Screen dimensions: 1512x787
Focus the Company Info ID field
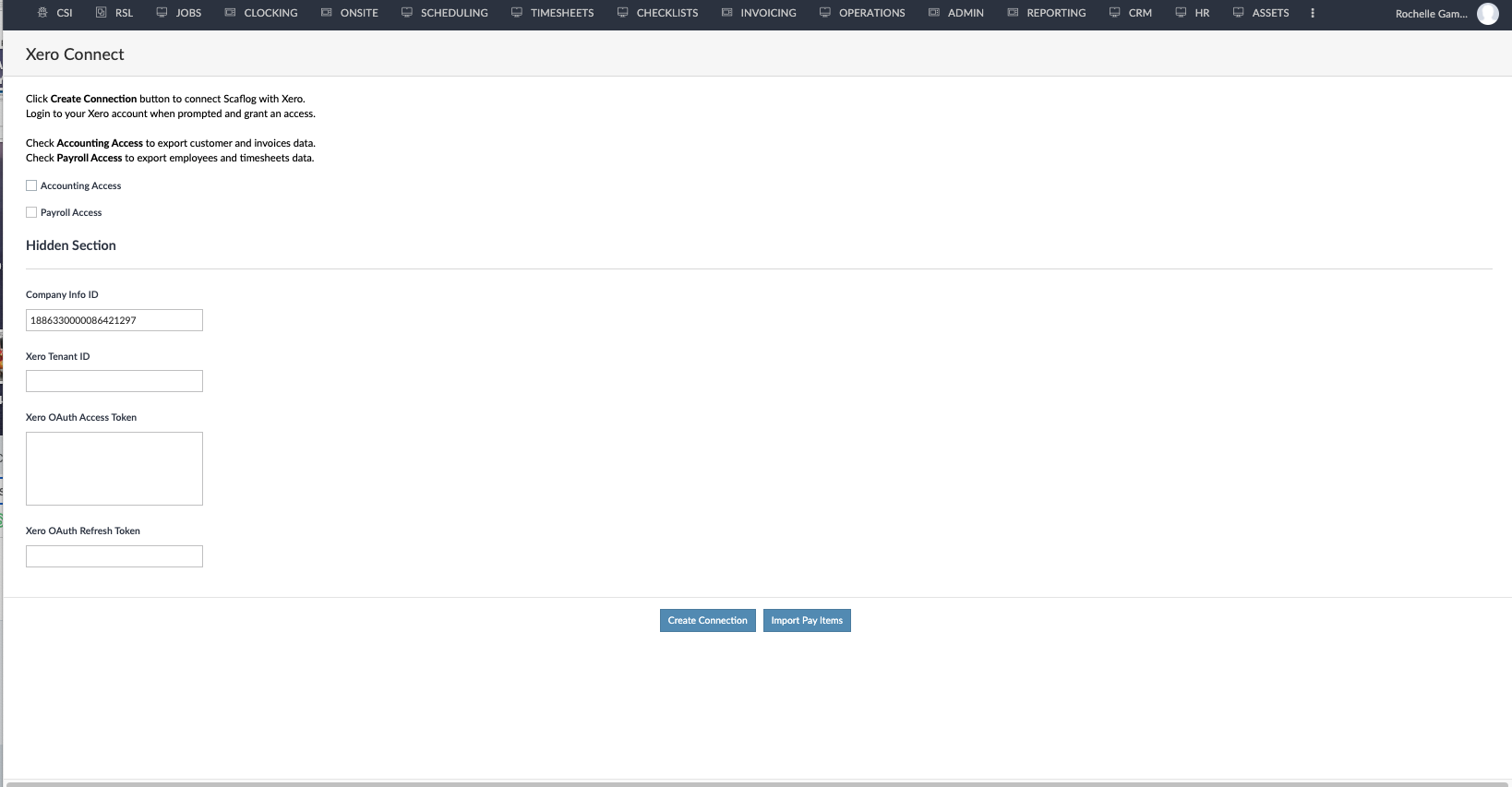114,320
